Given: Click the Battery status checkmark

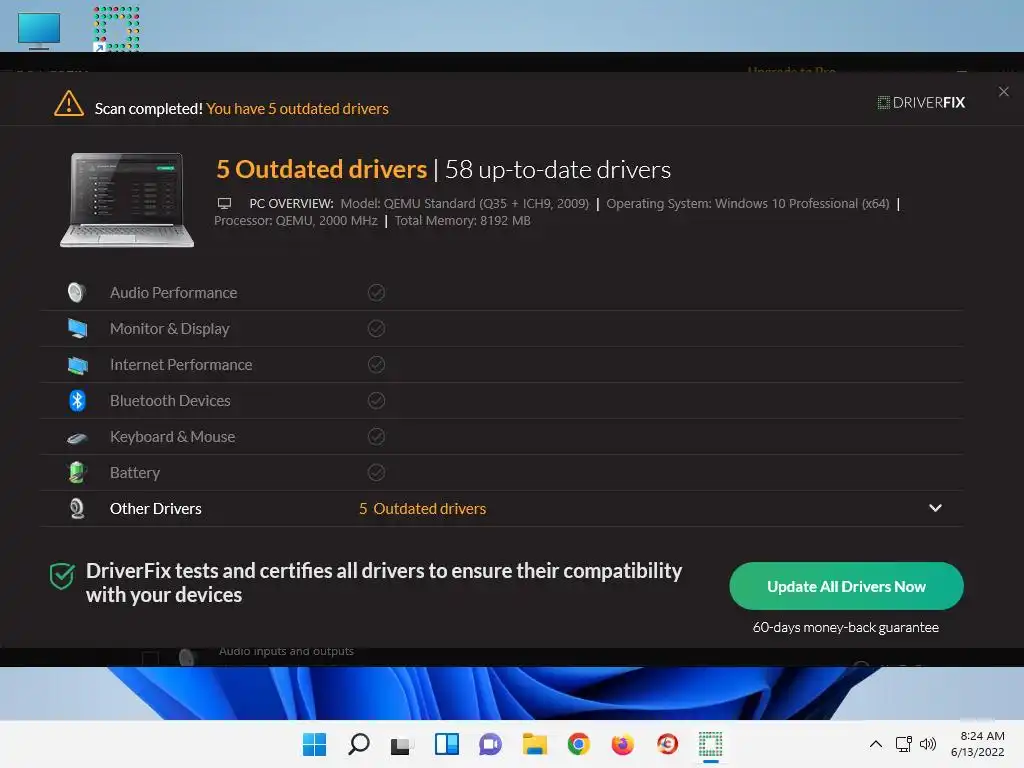Looking at the screenshot, I should tap(376, 472).
